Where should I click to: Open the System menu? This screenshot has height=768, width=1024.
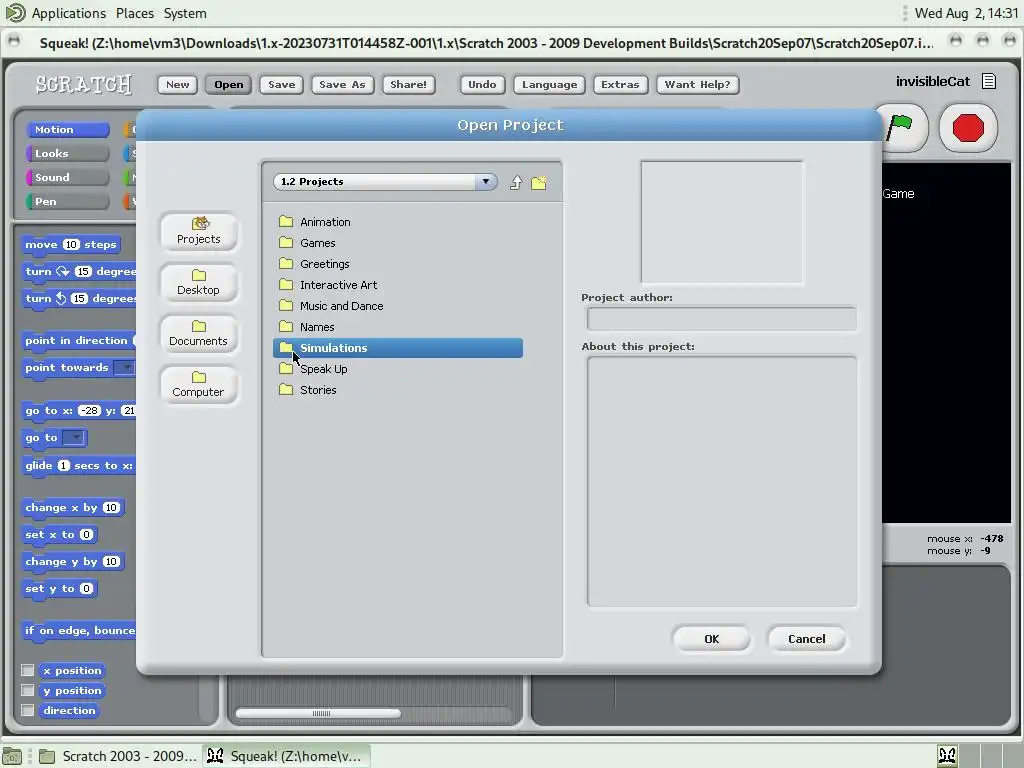coord(185,13)
